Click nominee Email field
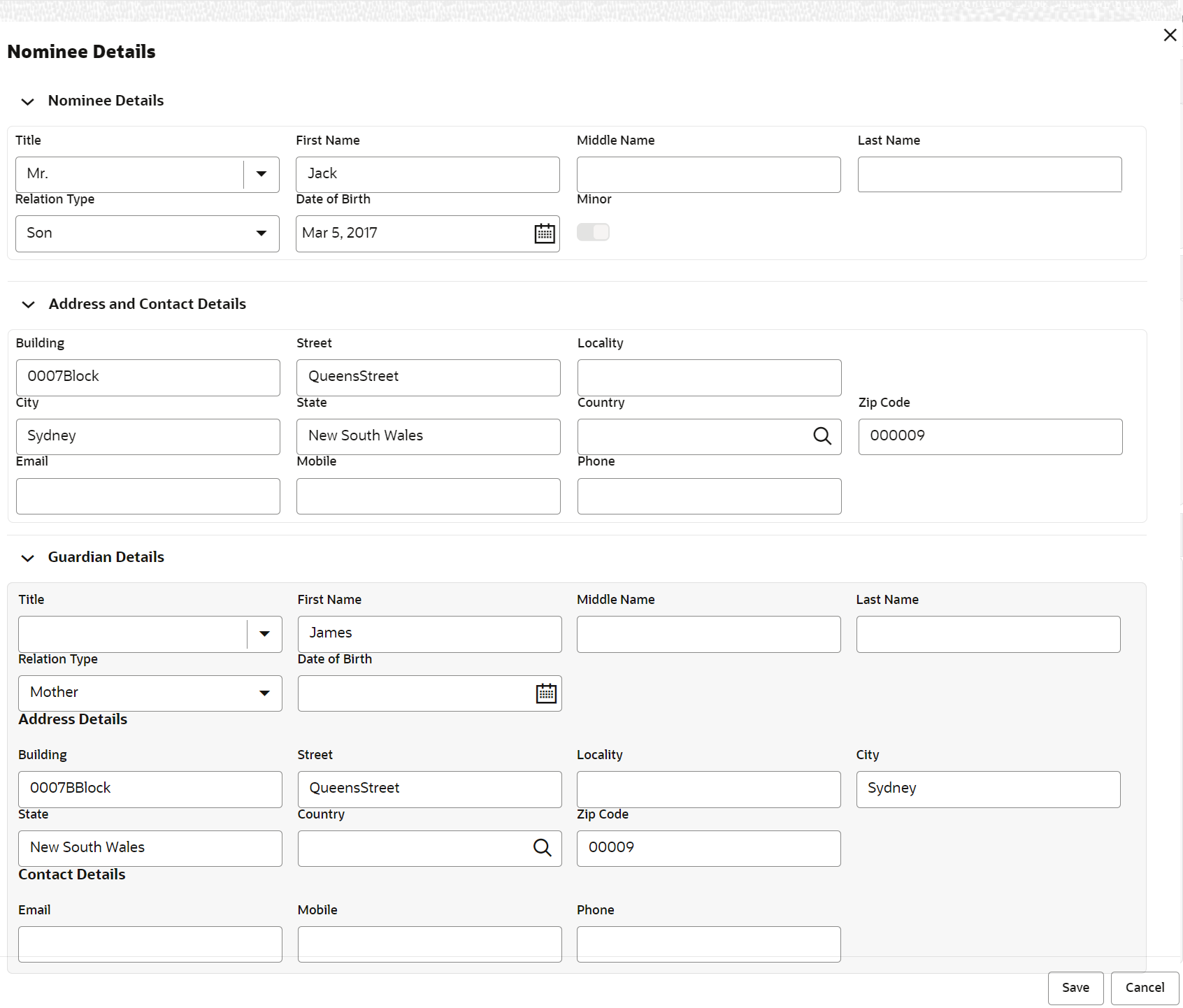Image resolution: width=1183 pixels, height=1008 pixels. [x=148, y=496]
